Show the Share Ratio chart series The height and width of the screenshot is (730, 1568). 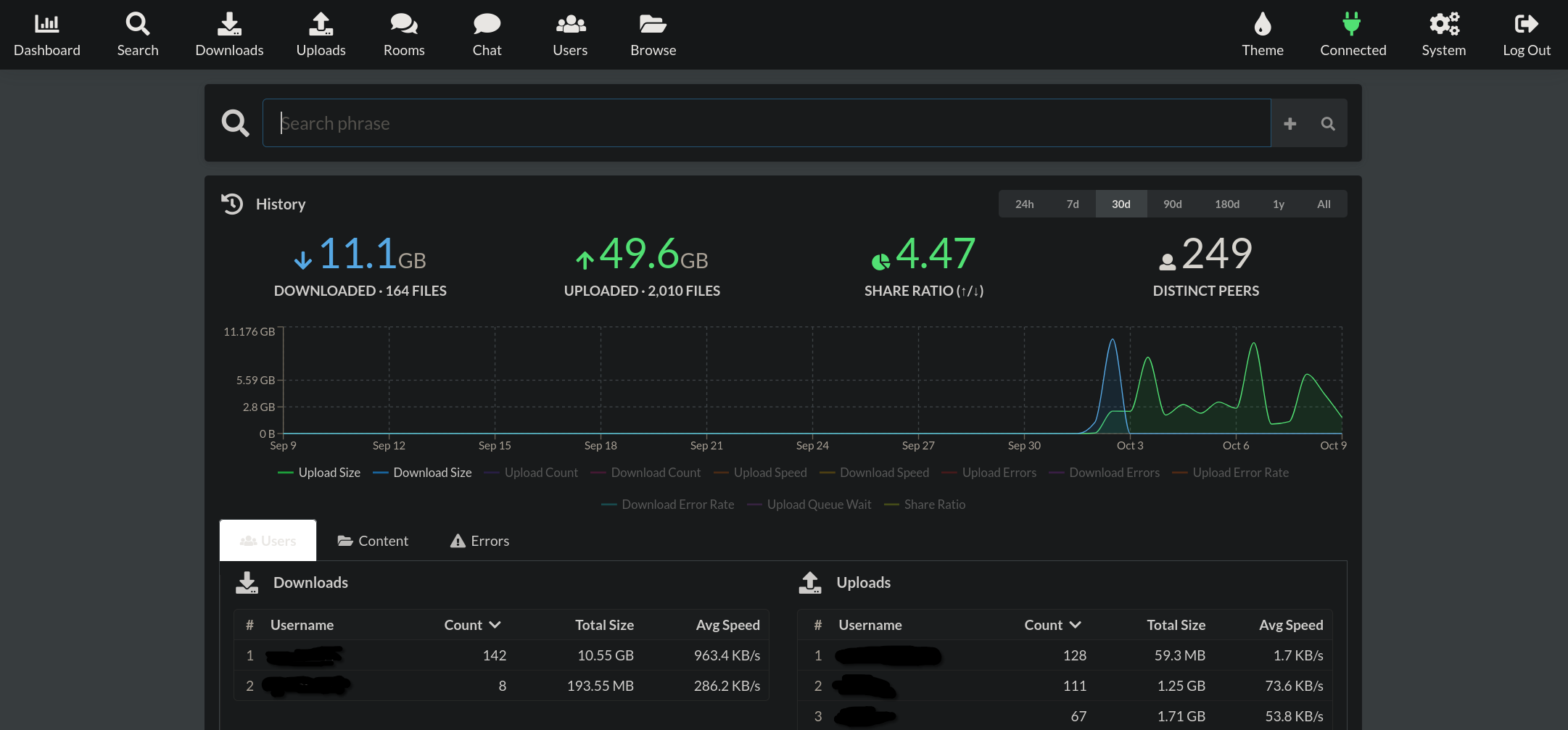(x=925, y=505)
